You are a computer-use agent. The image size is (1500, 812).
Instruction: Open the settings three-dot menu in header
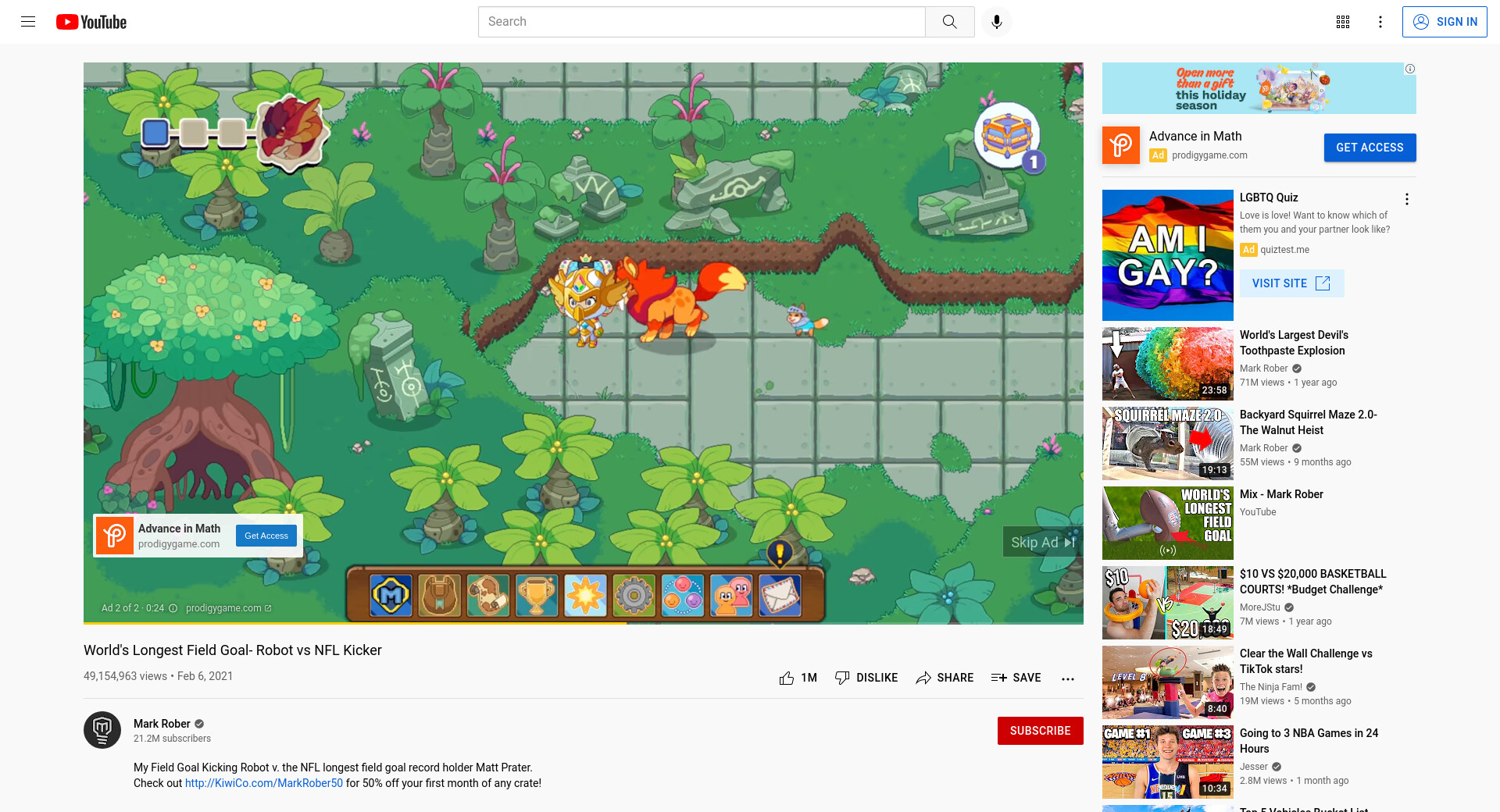[x=1380, y=22]
